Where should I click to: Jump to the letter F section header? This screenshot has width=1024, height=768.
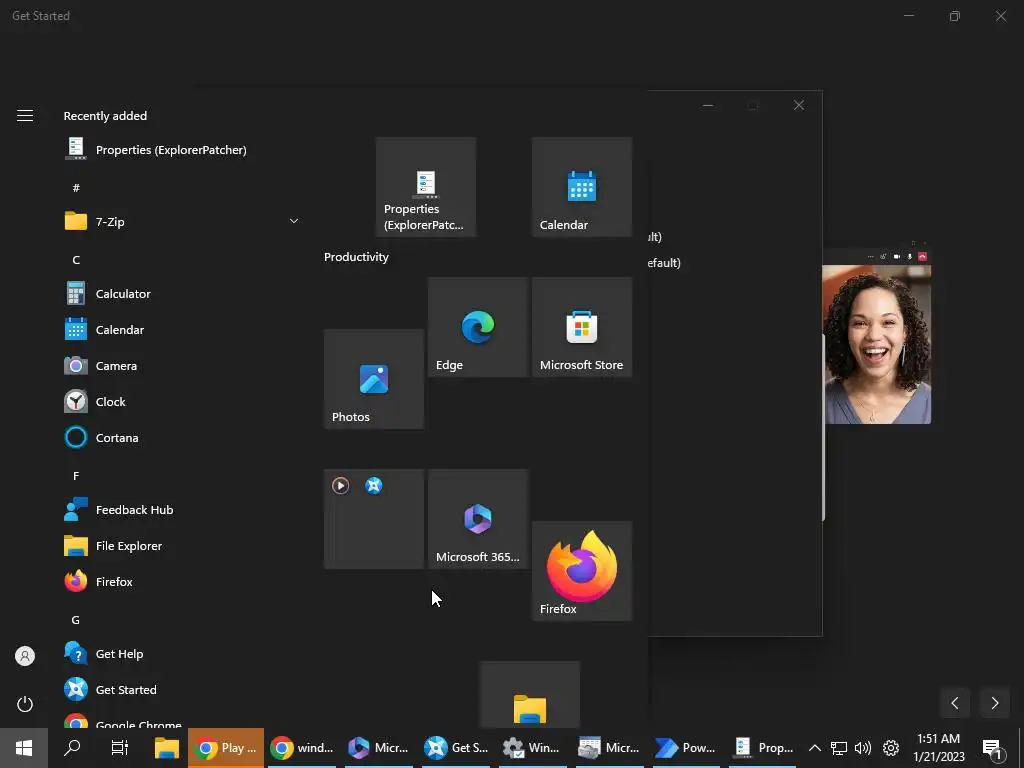click(76, 476)
